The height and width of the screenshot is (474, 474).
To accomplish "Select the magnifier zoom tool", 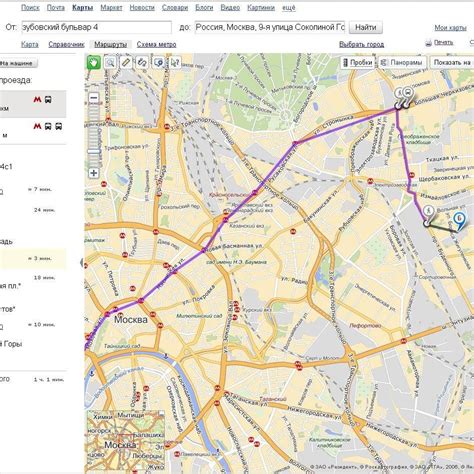I will (110, 62).
